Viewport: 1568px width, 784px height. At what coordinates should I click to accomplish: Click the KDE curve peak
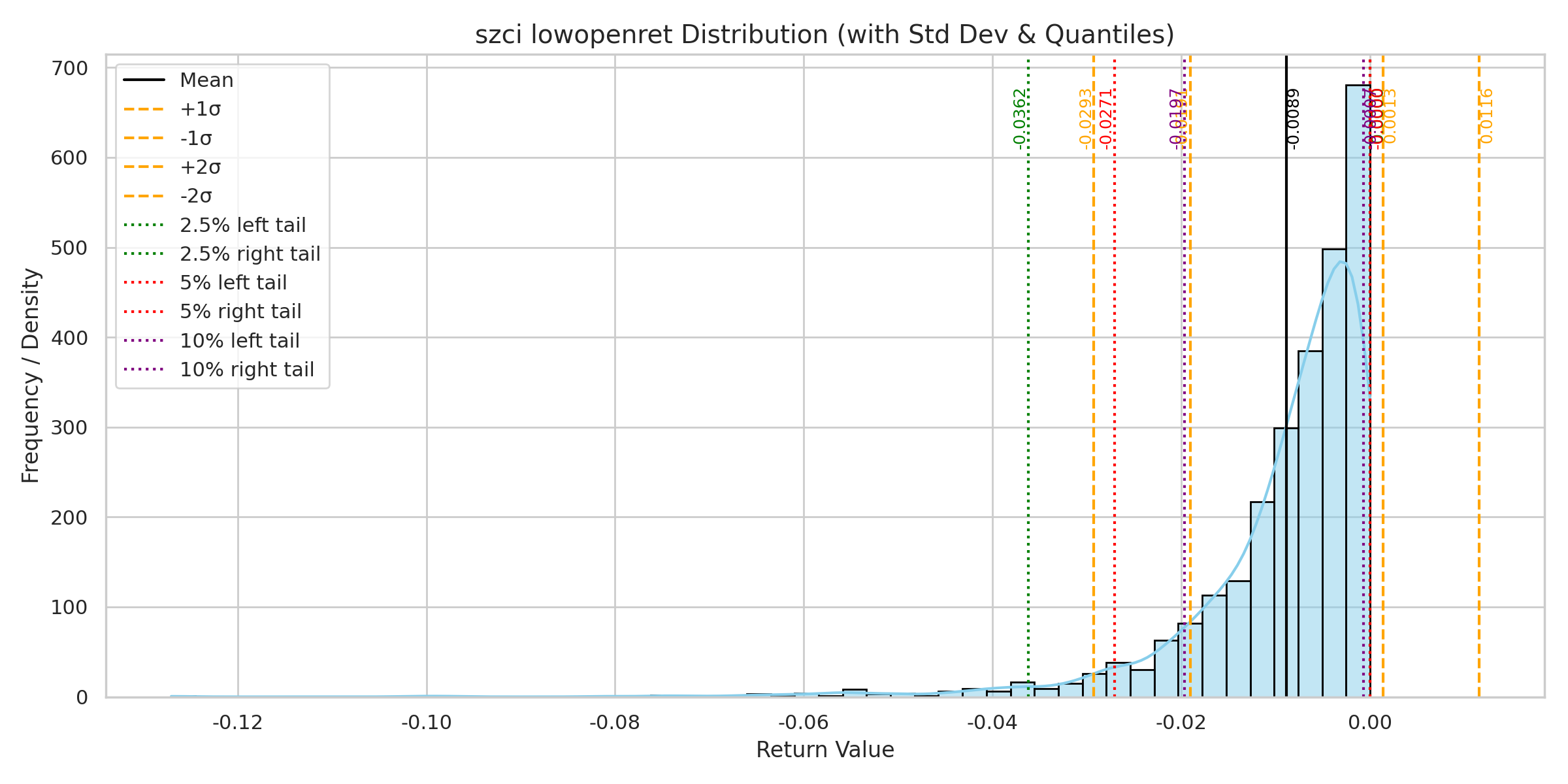(x=1341, y=262)
